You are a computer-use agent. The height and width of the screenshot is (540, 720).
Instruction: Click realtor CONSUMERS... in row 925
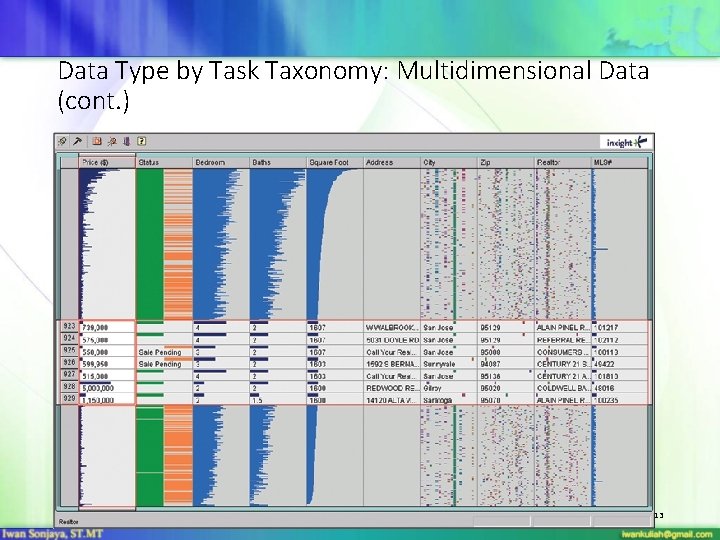click(x=563, y=352)
